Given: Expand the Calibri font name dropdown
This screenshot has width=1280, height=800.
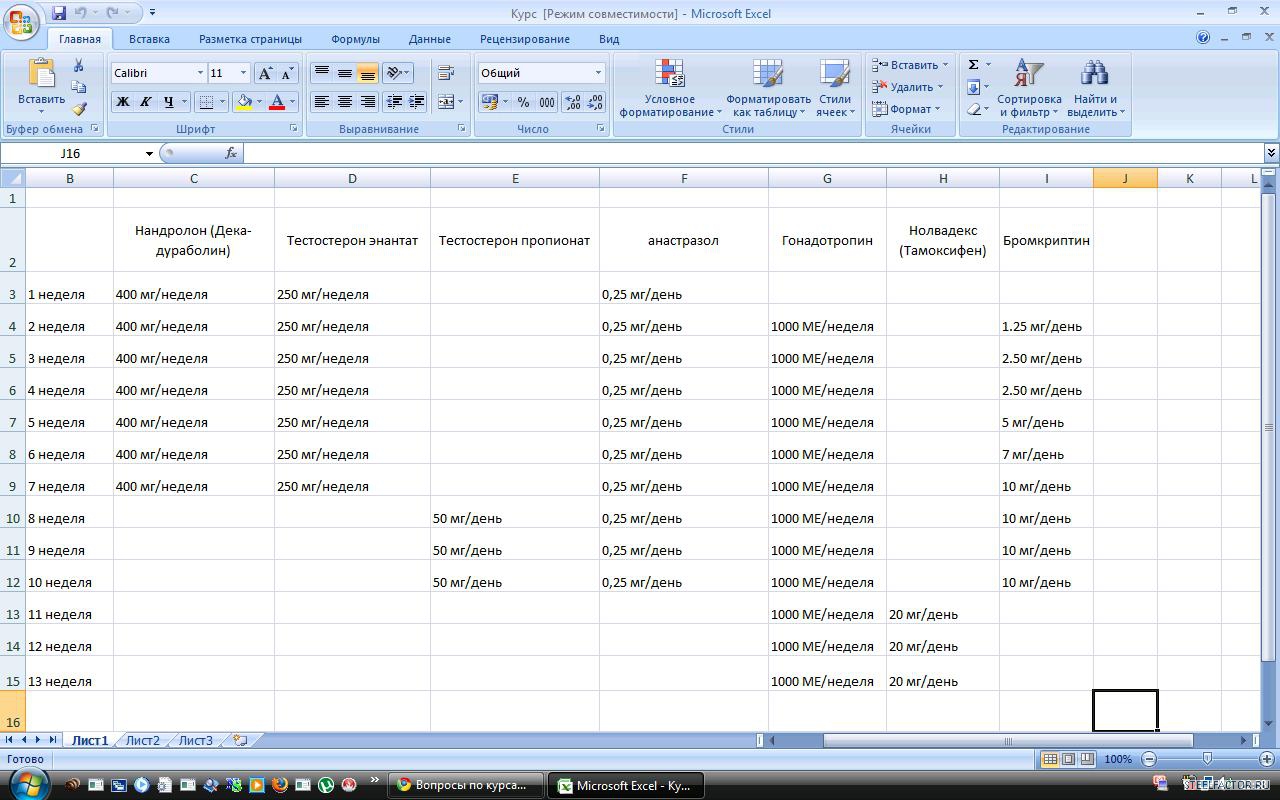Looking at the screenshot, I should click(x=200, y=73).
